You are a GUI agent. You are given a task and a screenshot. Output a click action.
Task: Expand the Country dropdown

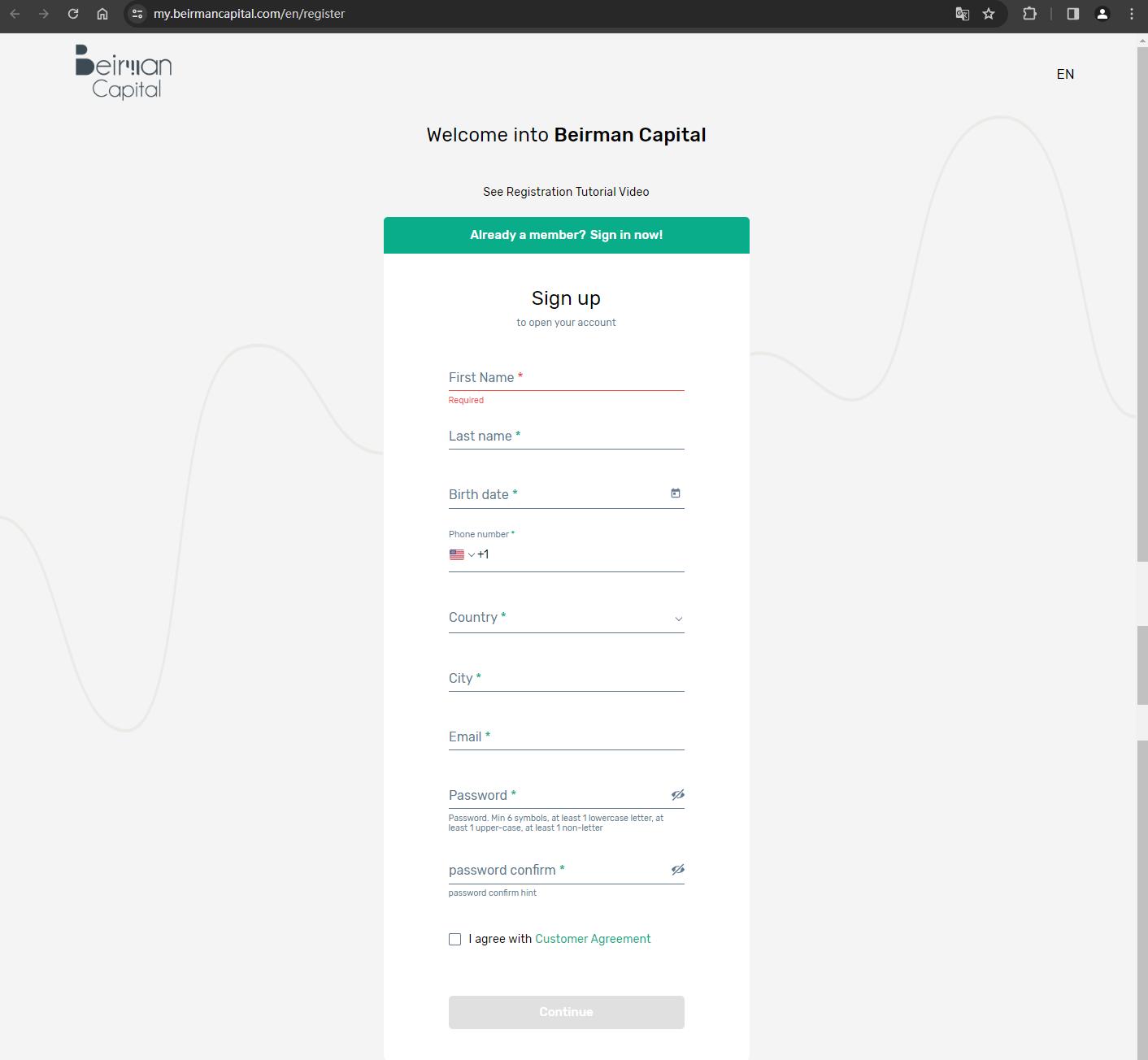(567, 618)
